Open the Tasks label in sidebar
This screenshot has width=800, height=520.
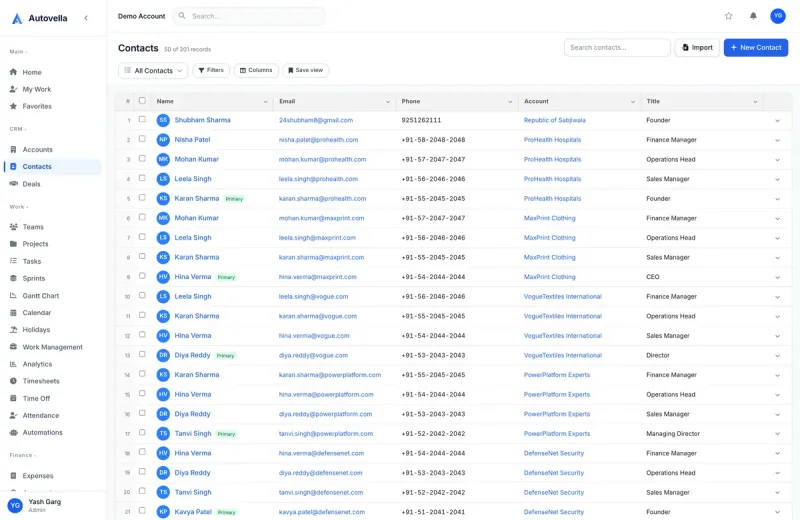click(32, 261)
